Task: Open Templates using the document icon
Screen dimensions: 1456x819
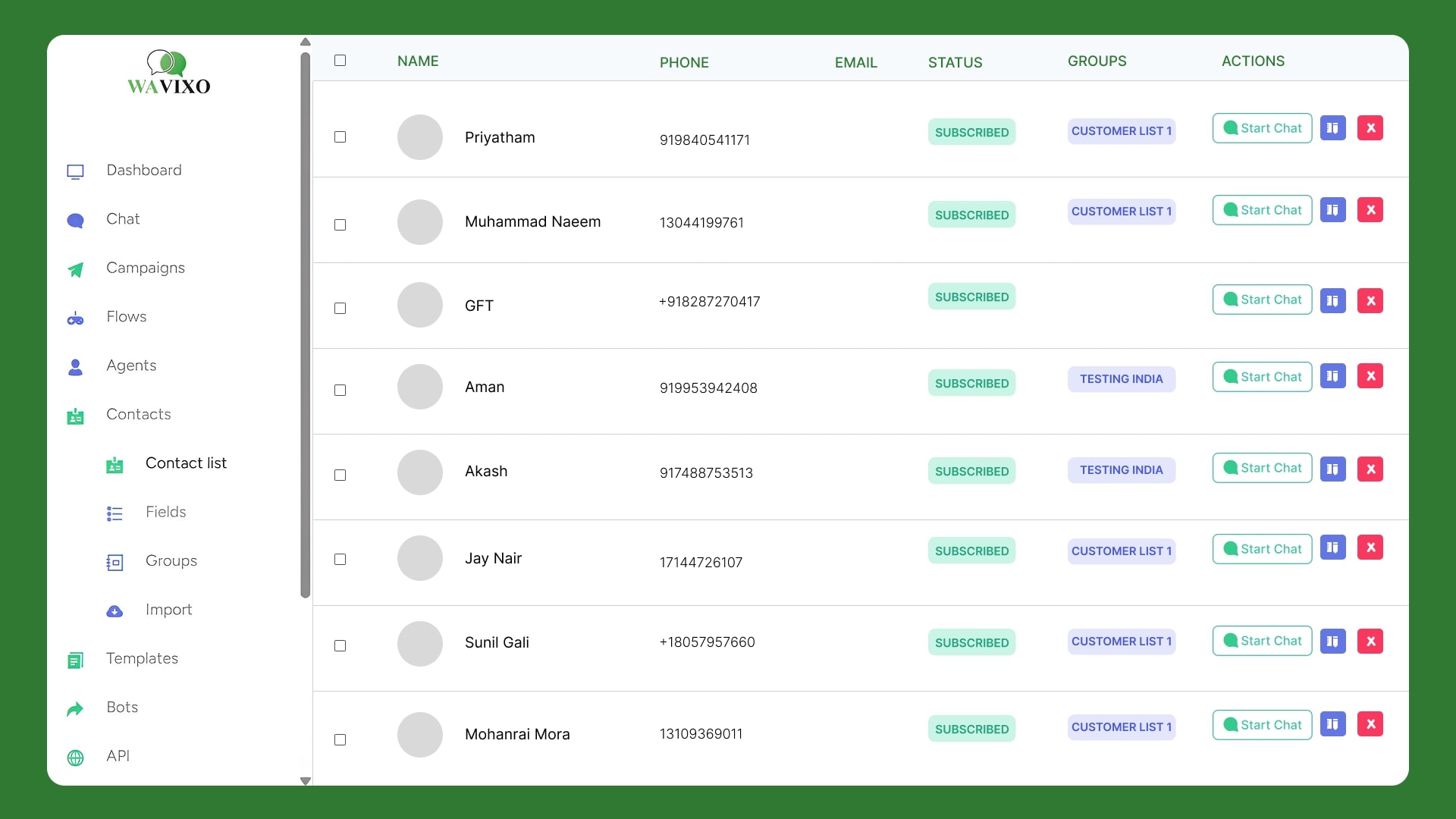Action: pos(76,660)
